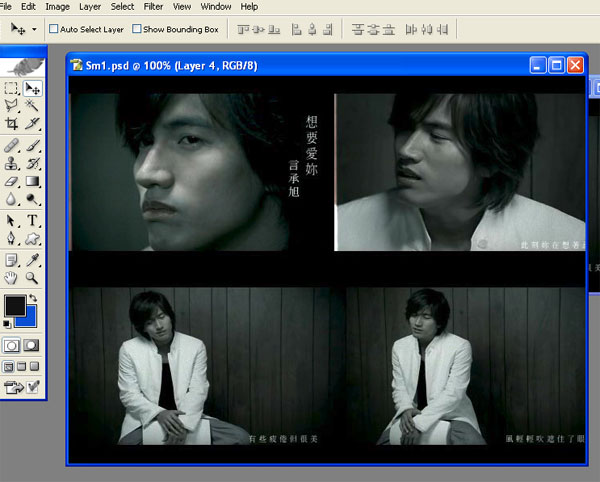
Task: Click Distribute Vertical Centers button
Action: (373, 29)
